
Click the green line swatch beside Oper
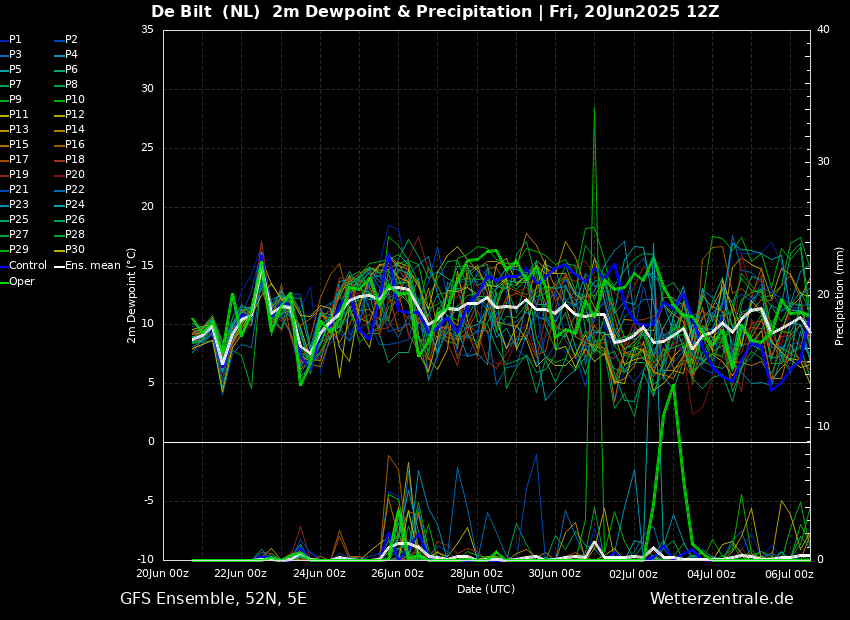[x=4, y=282]
